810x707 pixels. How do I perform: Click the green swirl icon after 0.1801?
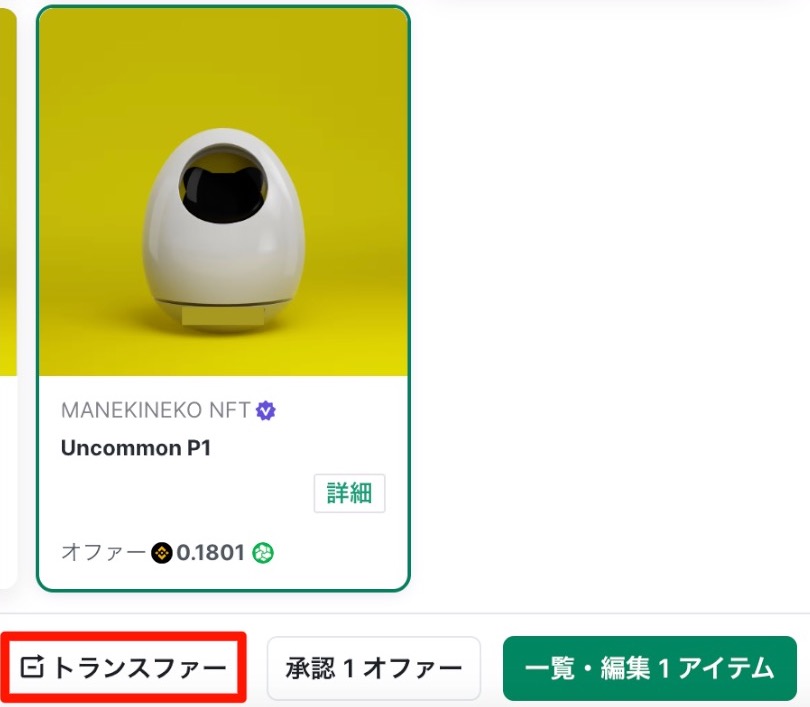(x=263, y=553)
